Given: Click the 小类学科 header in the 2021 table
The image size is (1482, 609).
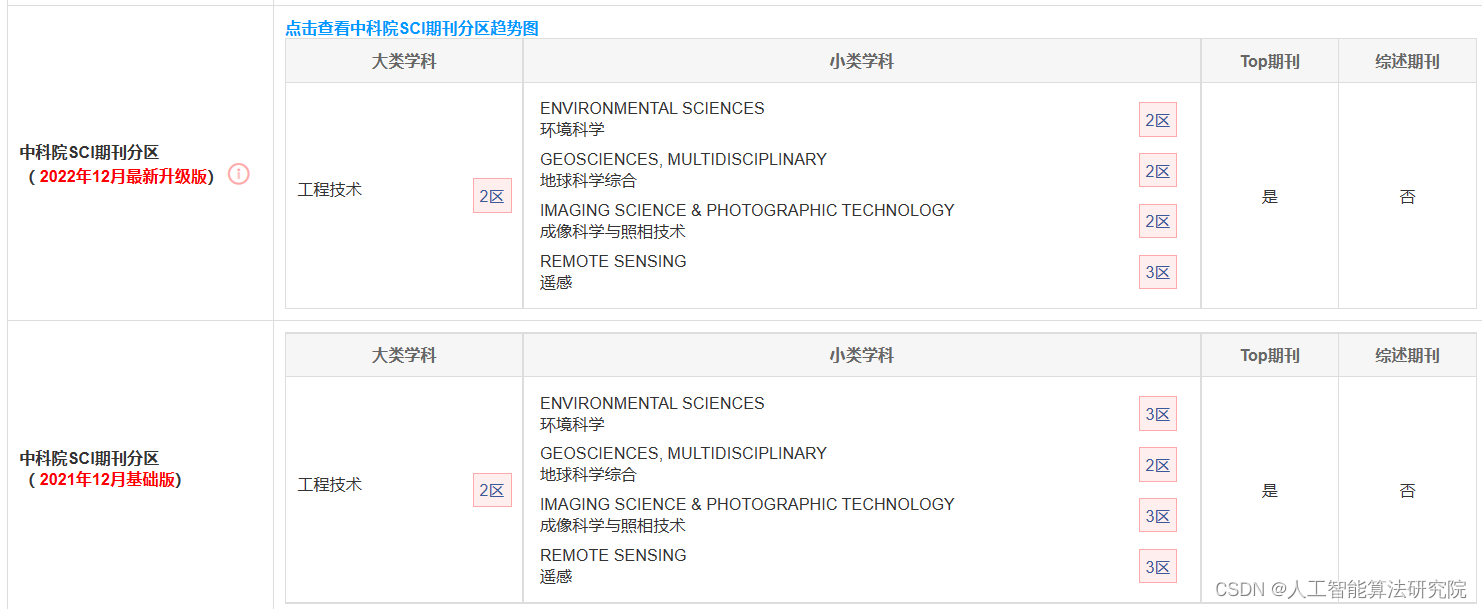Looking at the screenshot, I should [862, 355].
